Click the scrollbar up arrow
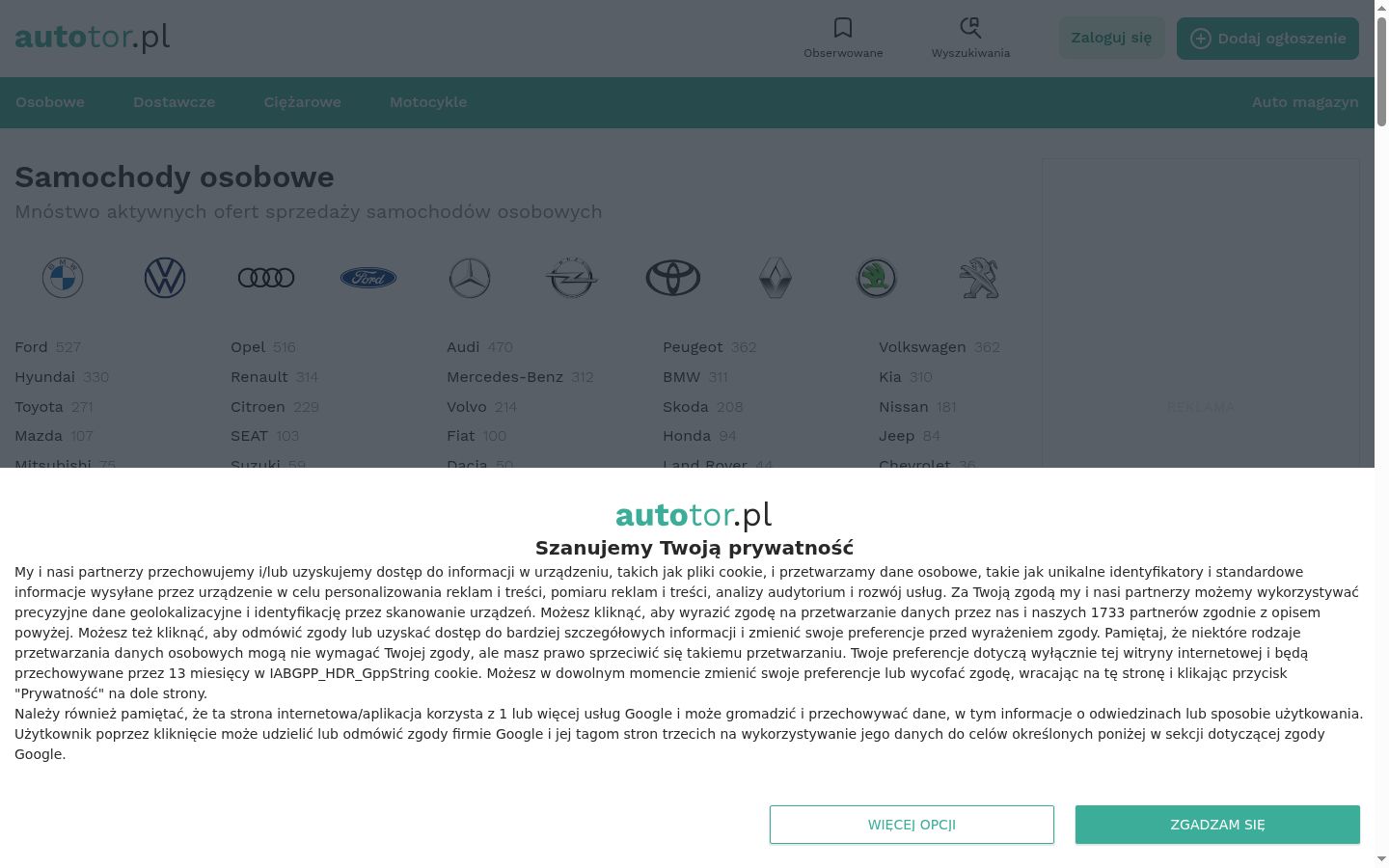This screenshot has width=1389, height=868. (1381, 8)
